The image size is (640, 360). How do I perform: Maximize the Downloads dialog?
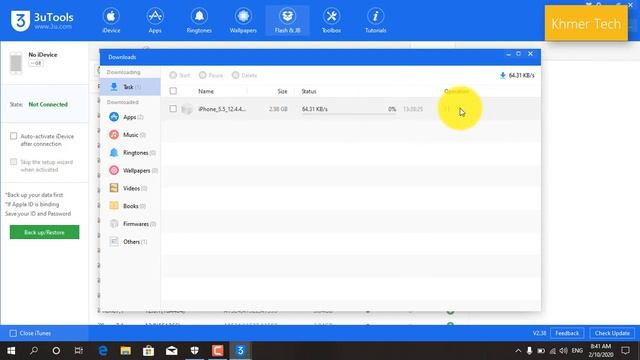coord(518,54)
